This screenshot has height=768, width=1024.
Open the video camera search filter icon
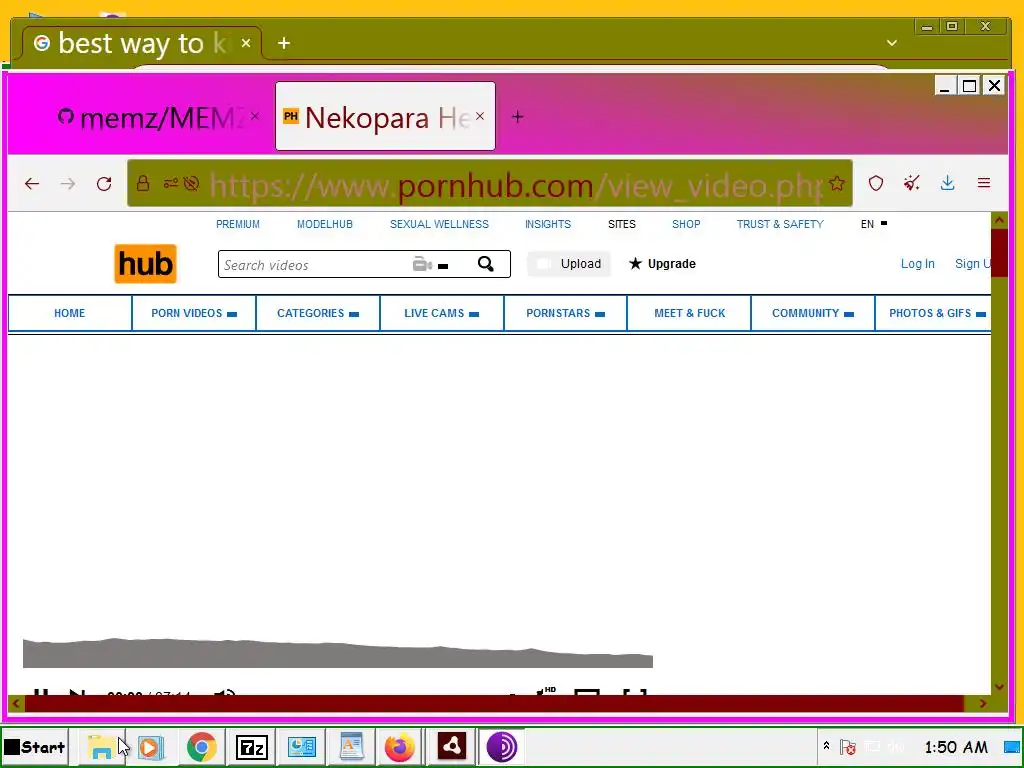423,264
